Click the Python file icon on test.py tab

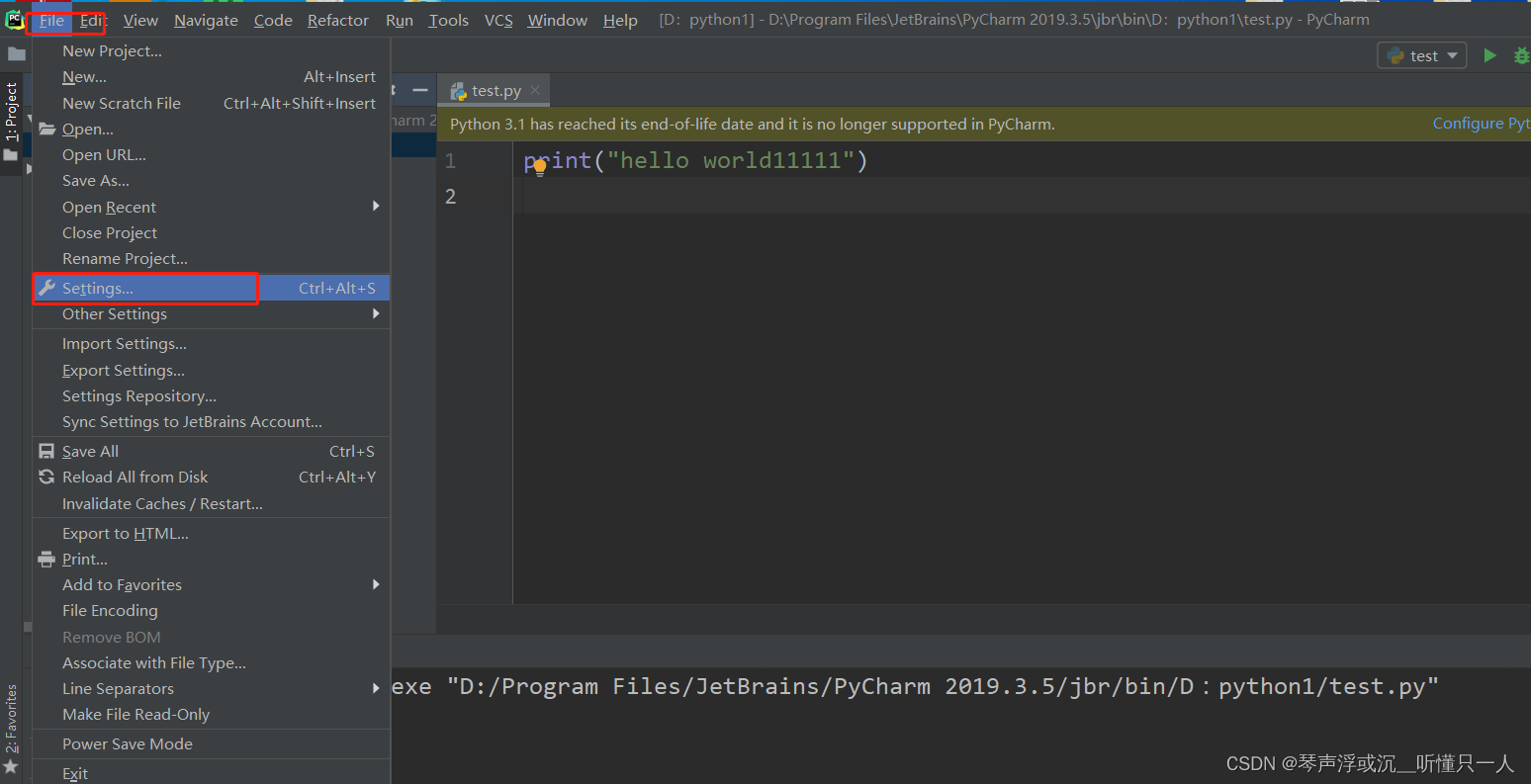tap(459, 91)
